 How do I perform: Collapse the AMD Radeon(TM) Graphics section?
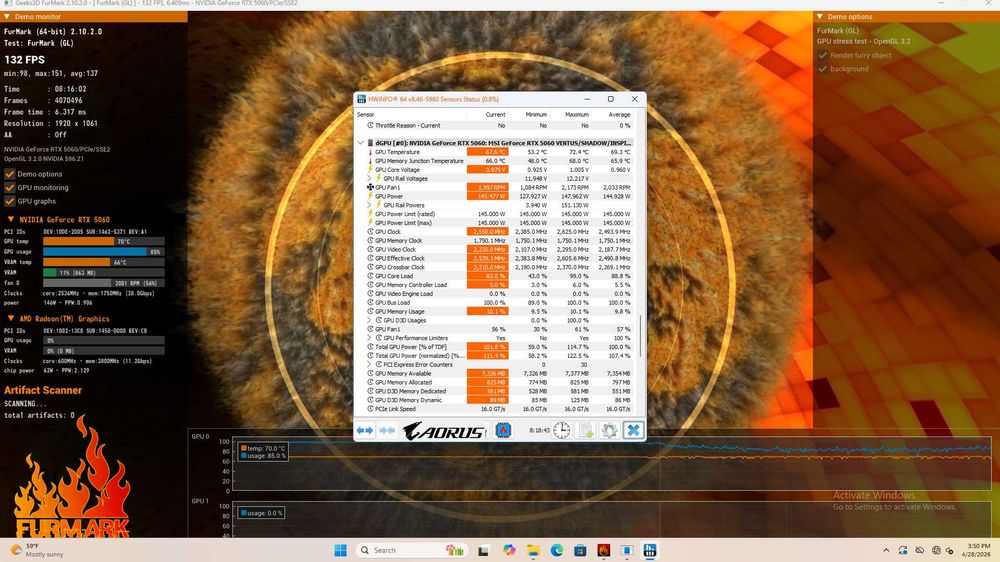click(x=11, y=318)
